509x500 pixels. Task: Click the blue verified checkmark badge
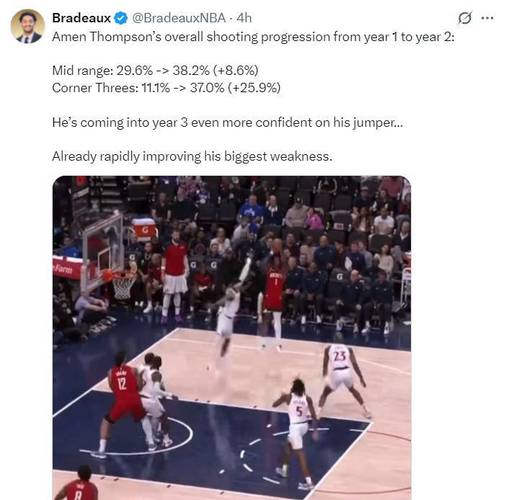[121, 18]
